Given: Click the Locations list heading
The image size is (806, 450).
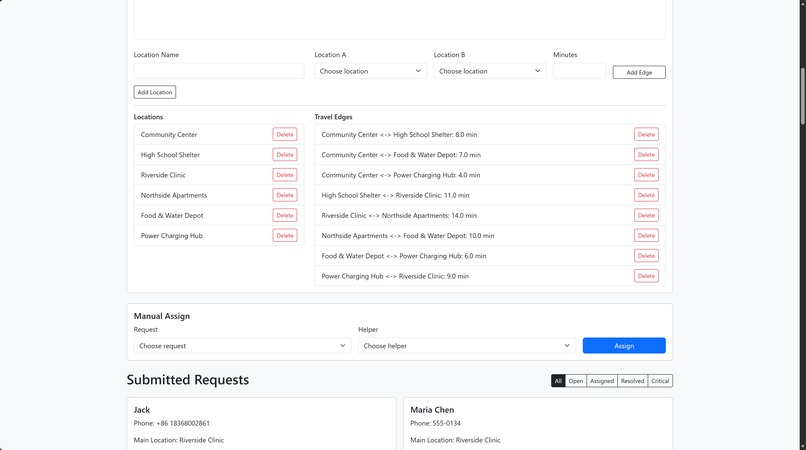Looking at the screenshot, I should pyautogui.click(x=148, y=117).
